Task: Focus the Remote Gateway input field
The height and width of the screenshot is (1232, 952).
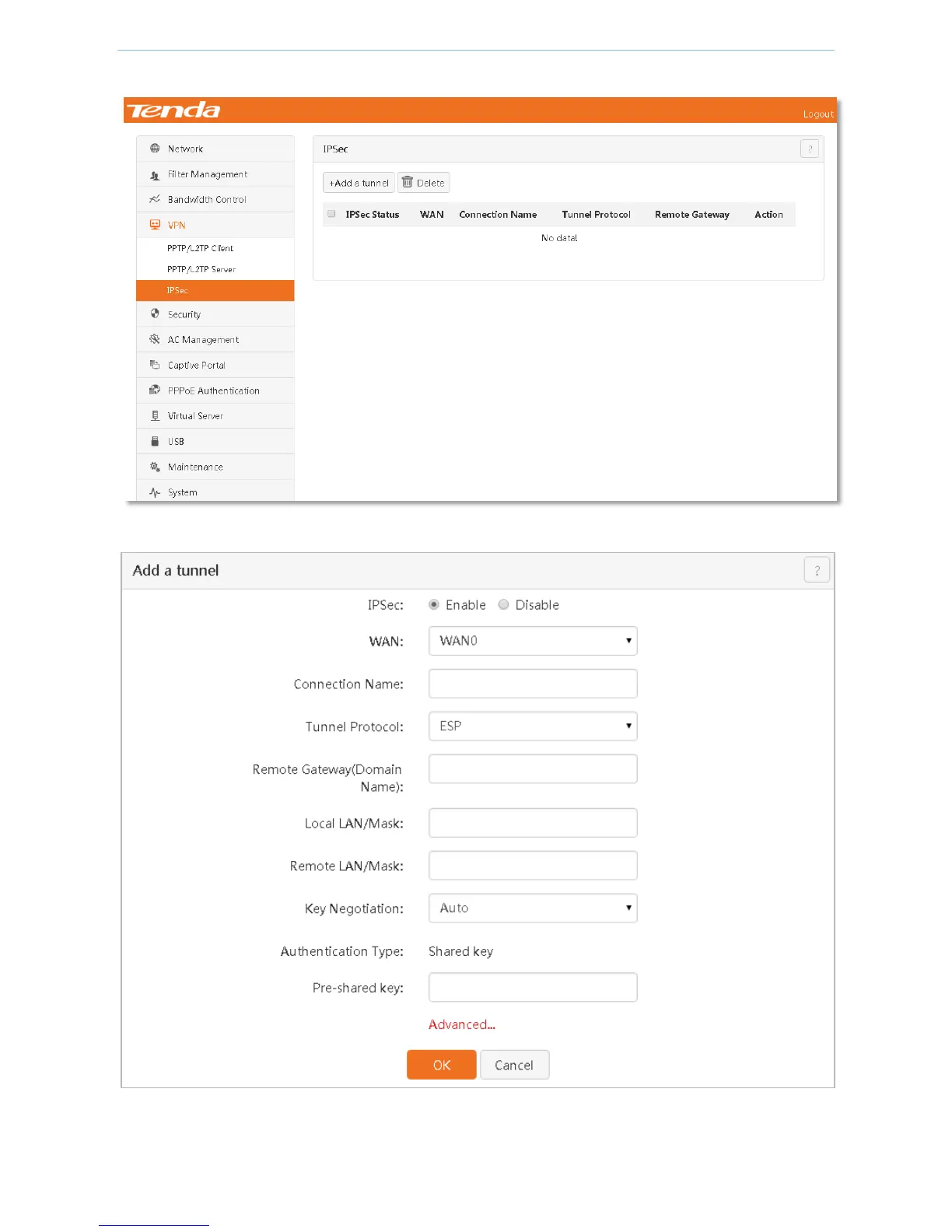Action: point(533,768)
